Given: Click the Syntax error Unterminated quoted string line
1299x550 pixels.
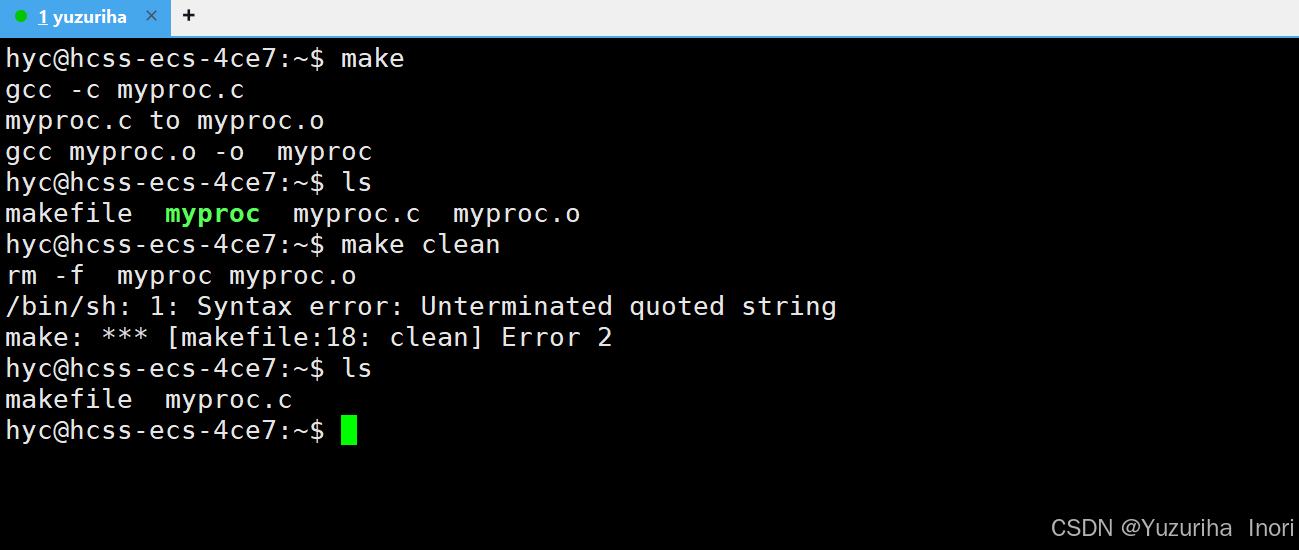Looking at the screenshot, I should click(x=420, y=306).
